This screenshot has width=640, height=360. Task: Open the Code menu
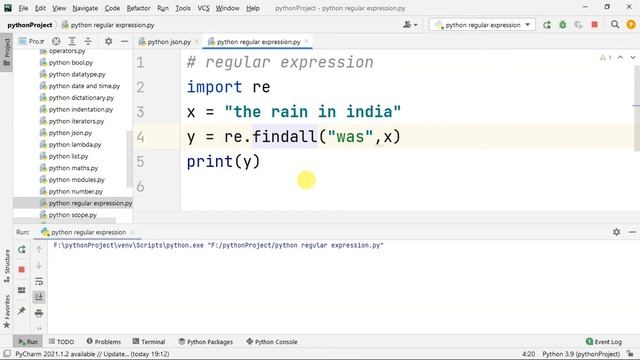pos(112,8)
